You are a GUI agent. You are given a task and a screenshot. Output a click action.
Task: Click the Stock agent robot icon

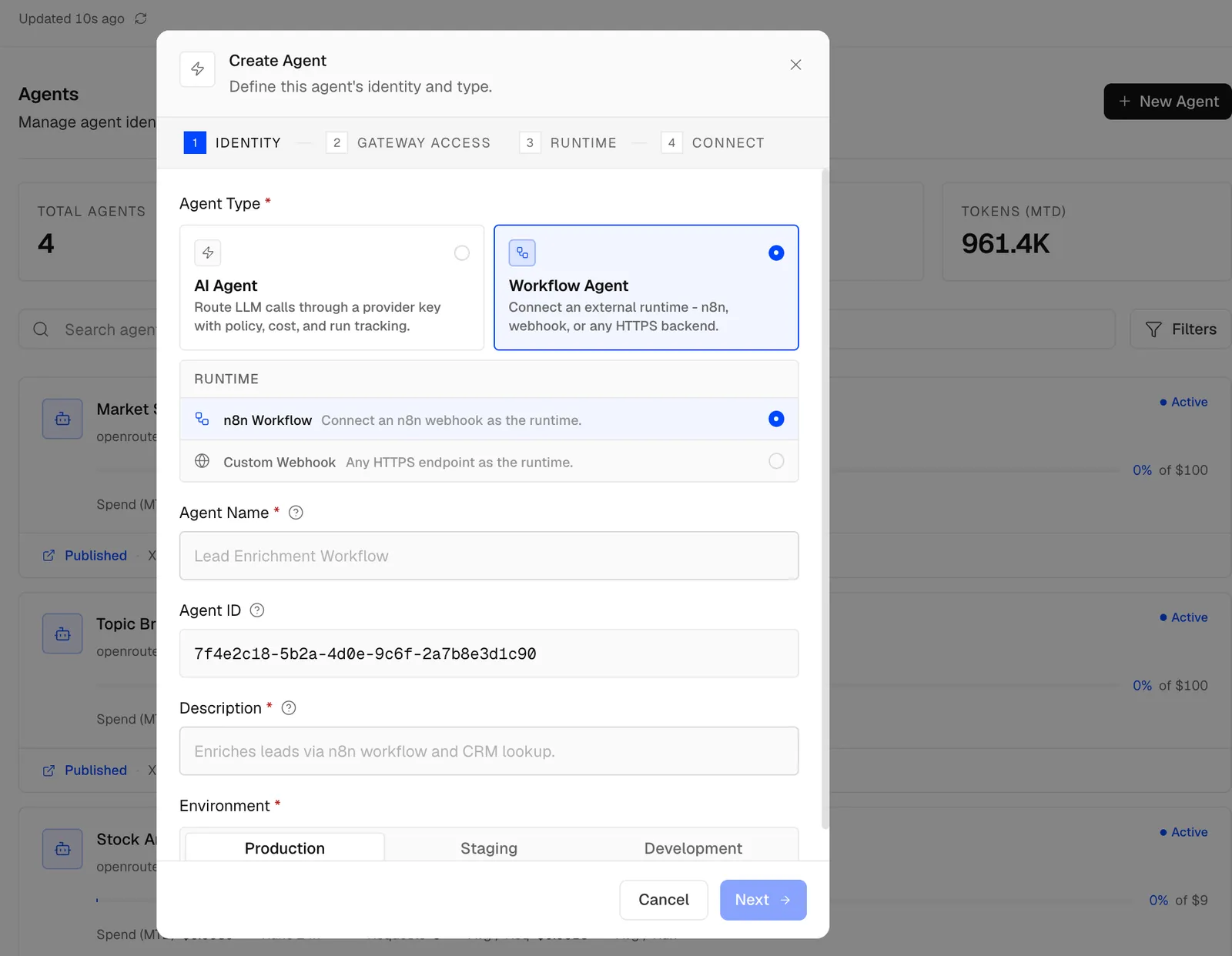[x=62, y=849]
